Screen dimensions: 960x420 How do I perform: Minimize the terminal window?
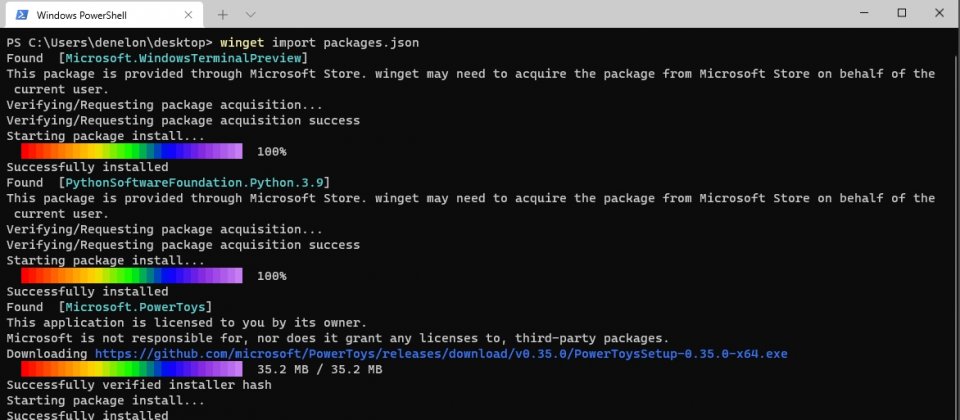(x=864, y=13)
